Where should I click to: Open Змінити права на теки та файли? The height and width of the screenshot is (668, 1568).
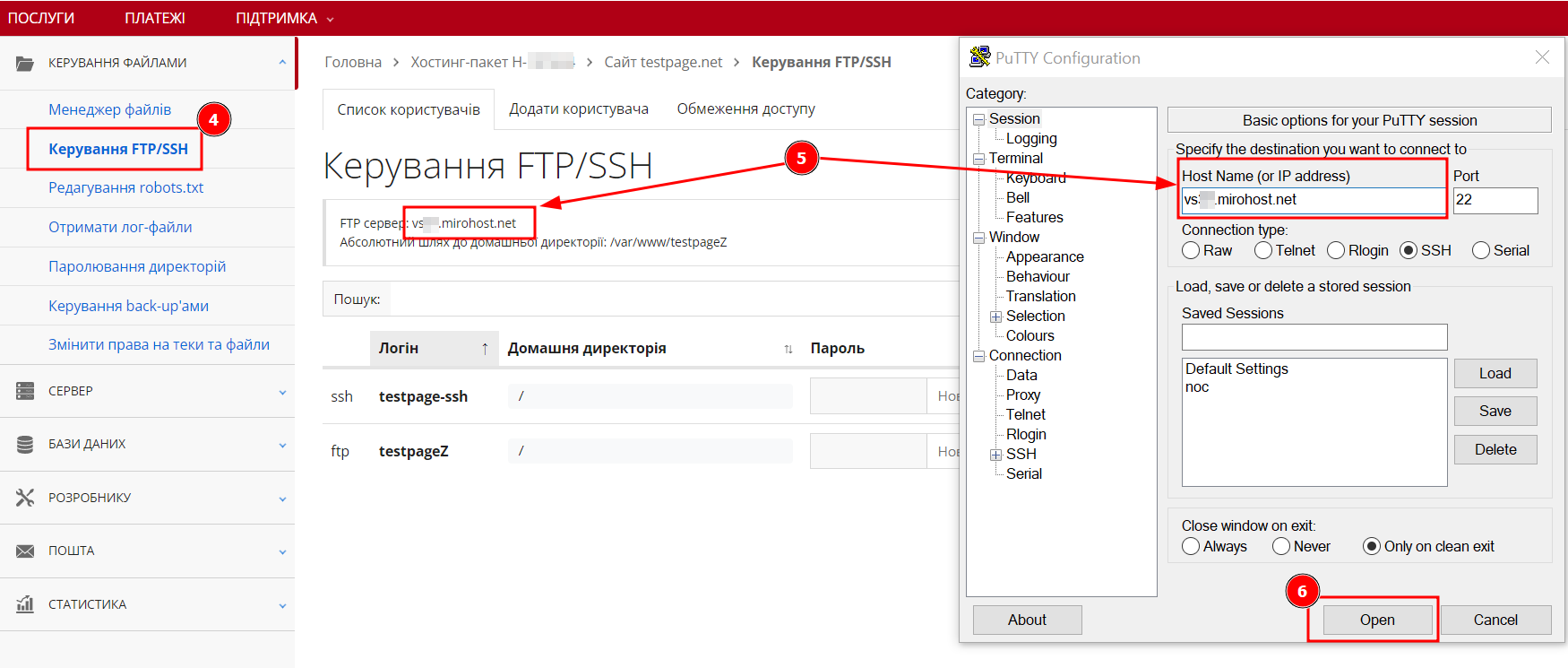[x=159, y=344]
